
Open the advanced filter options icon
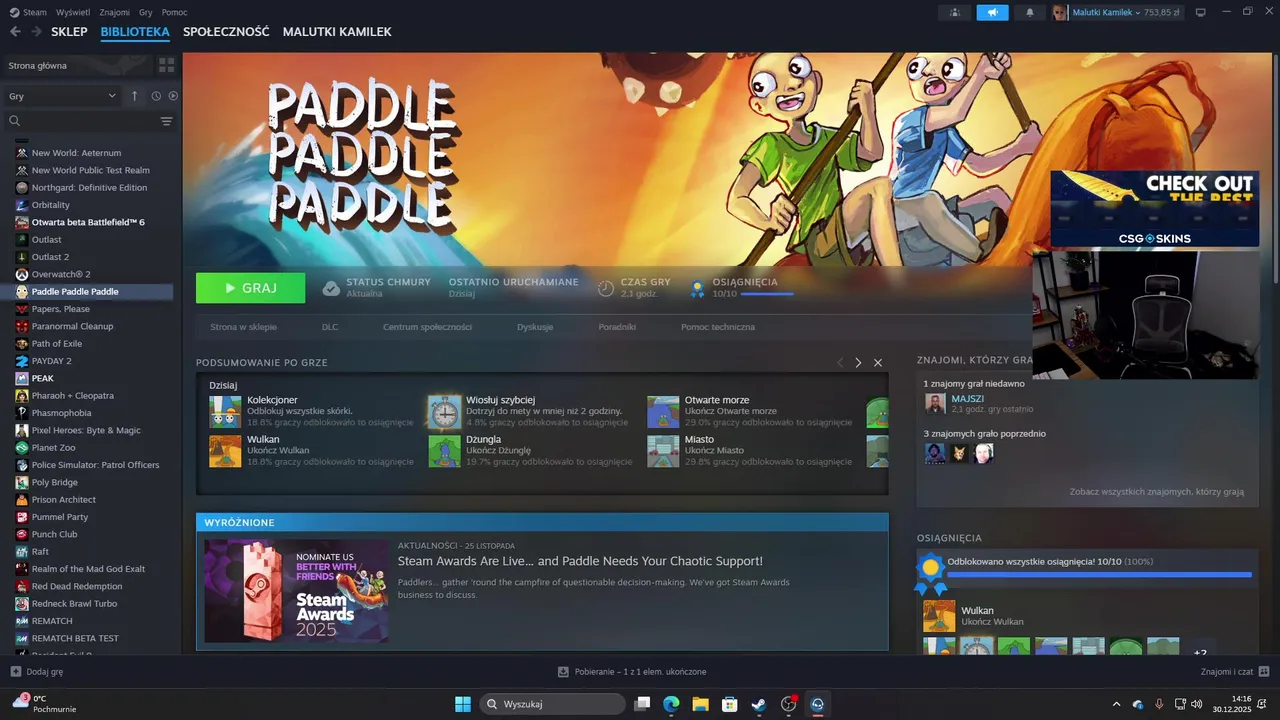[x=166, y=121]
